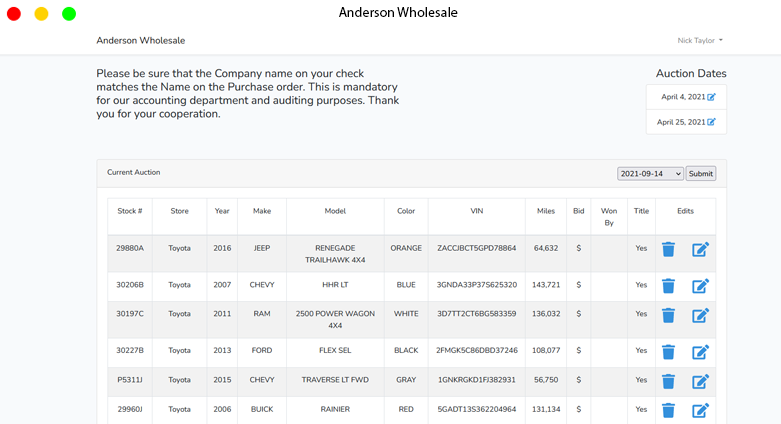Click the green maximize window button
The width and height of the screenshot is (781, 424).
[x=69, y=14]
